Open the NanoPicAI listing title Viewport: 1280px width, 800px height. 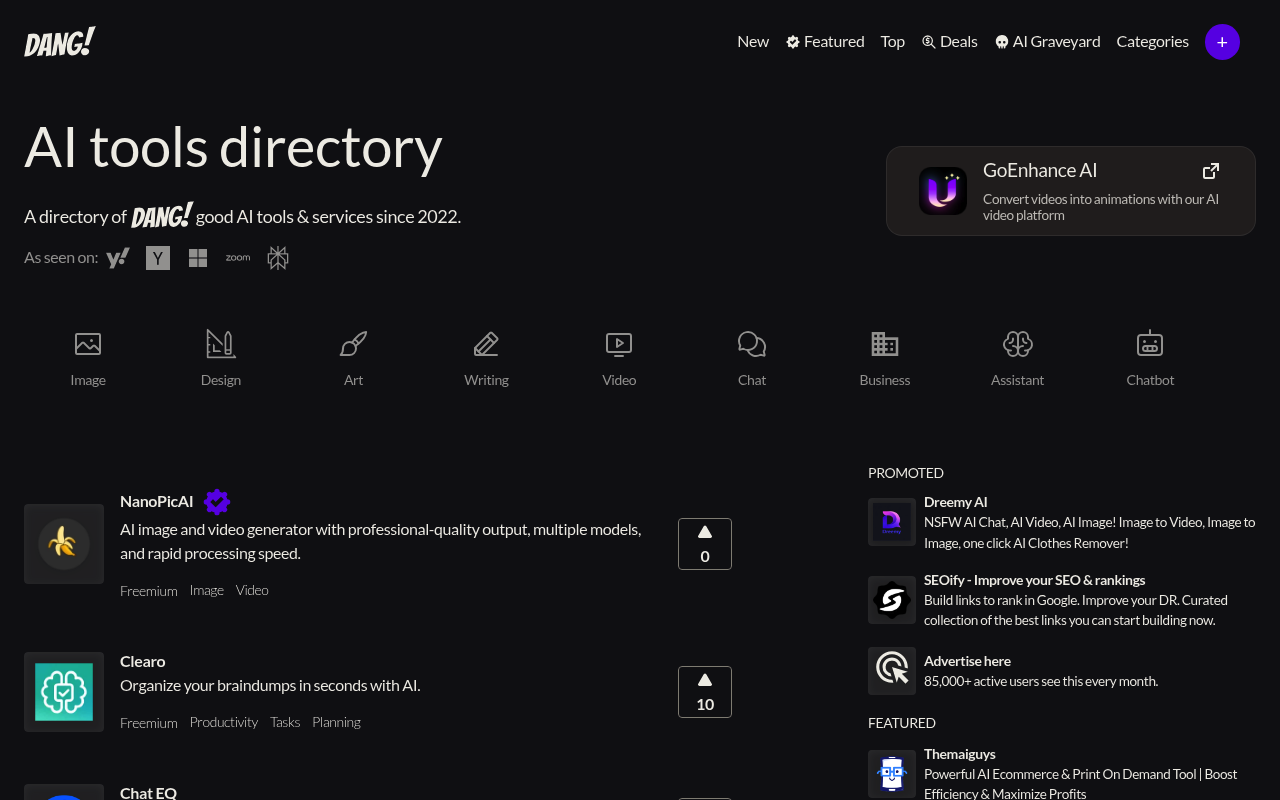(157, 502)
